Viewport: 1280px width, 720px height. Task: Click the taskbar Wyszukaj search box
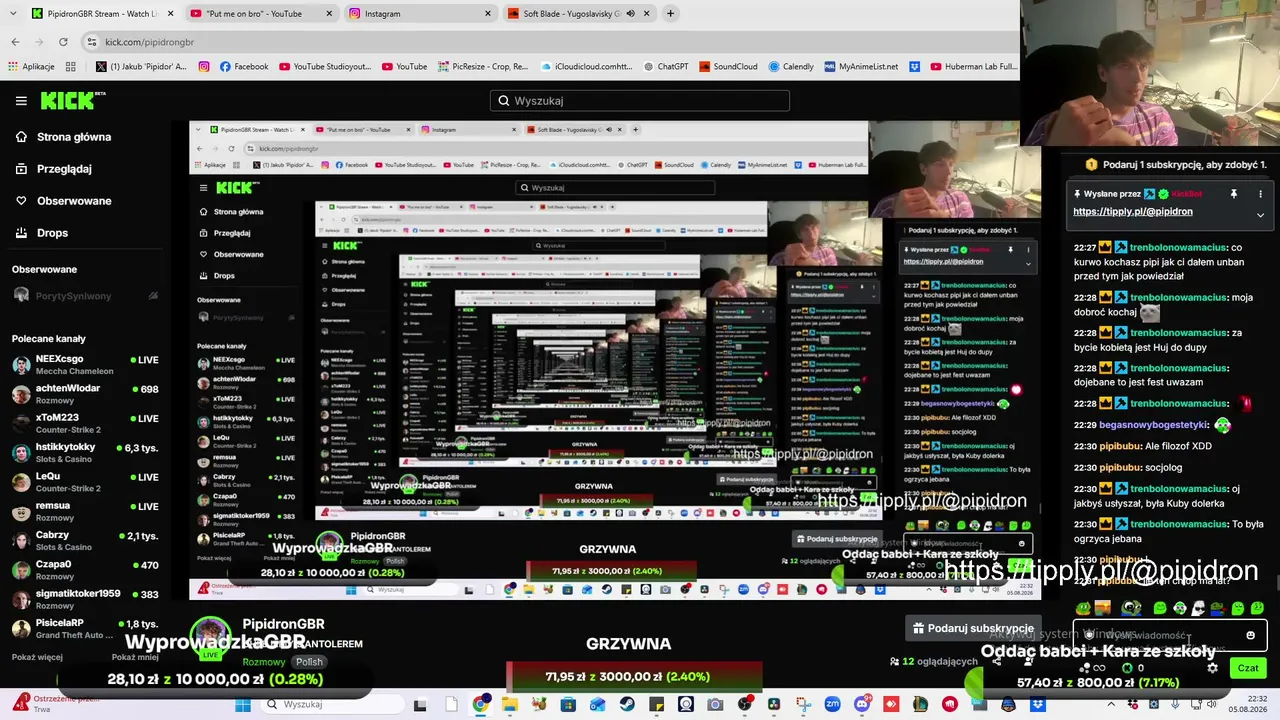tap(332, 705)
